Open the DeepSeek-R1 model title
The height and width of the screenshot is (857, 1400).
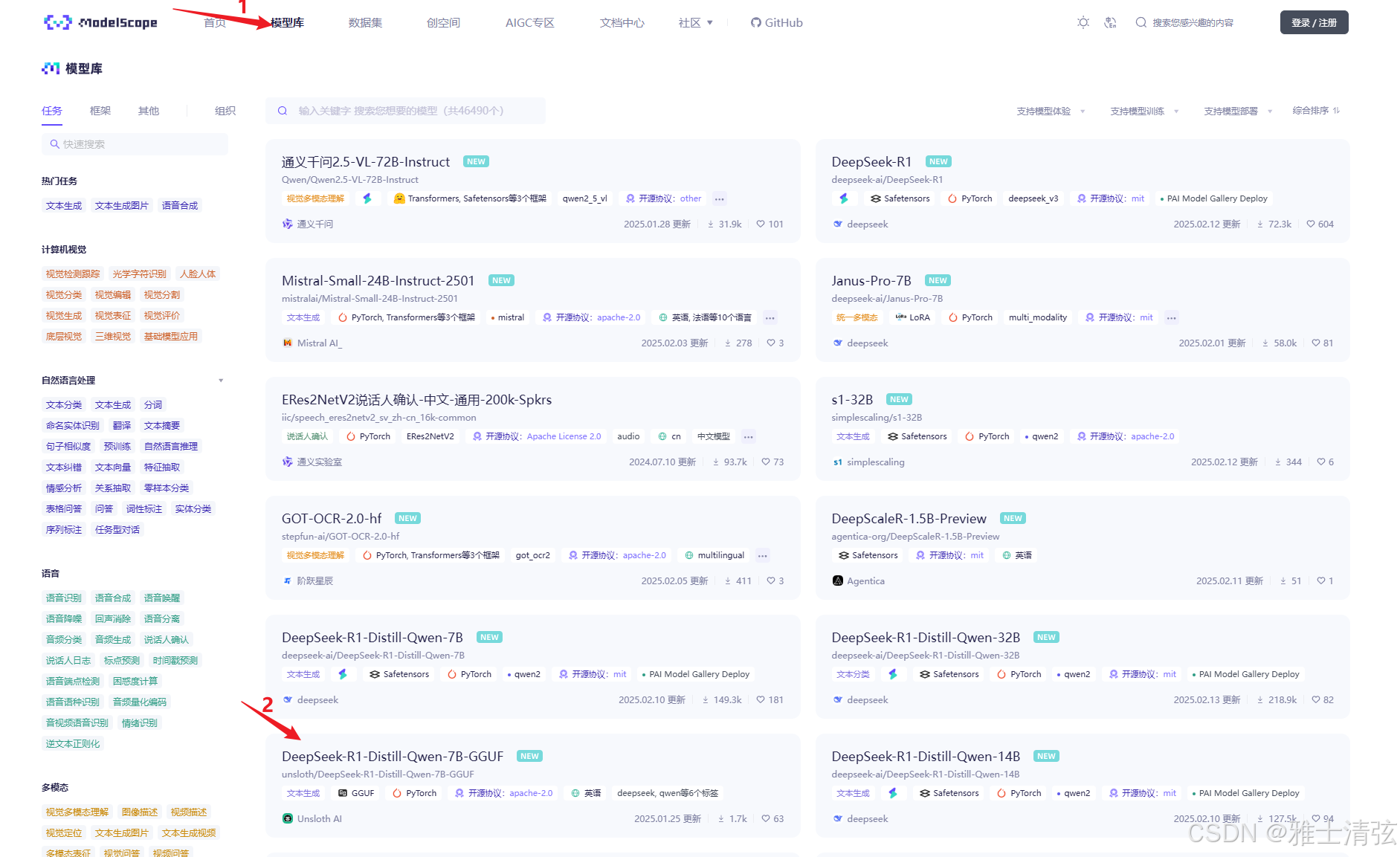(871, 162)
